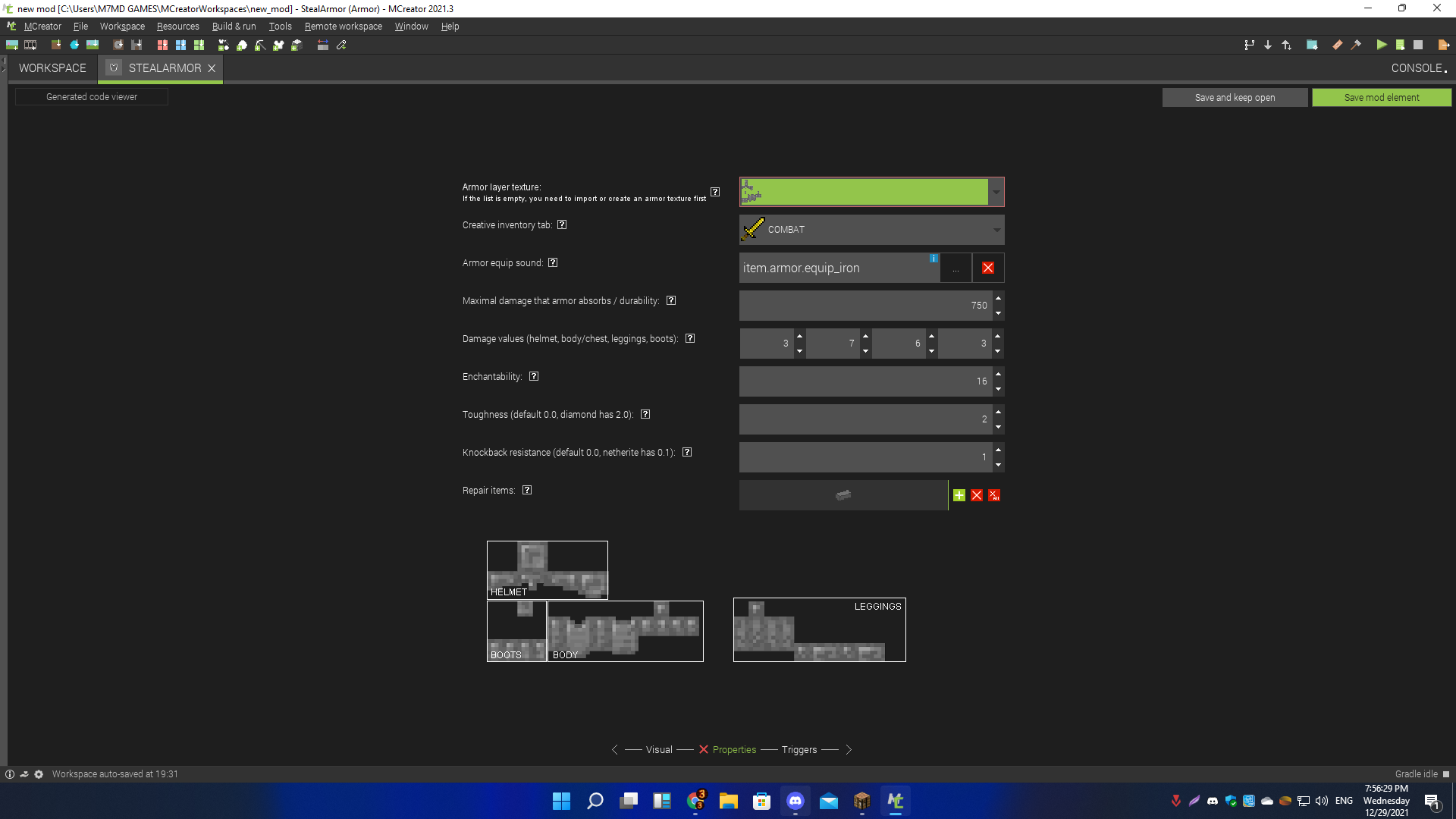This screenshot has width=1456, height=819.
Task: Click the armor equip sound text field
Action: 839,268
